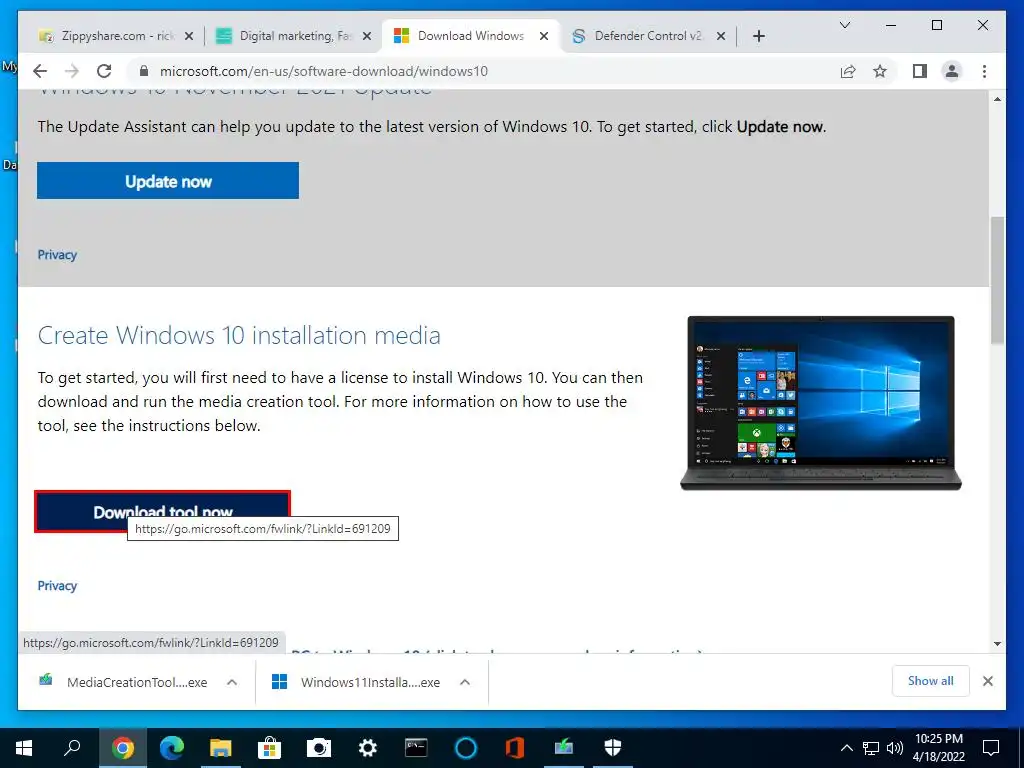Click the scrollbar up arrow

point(997,99)
